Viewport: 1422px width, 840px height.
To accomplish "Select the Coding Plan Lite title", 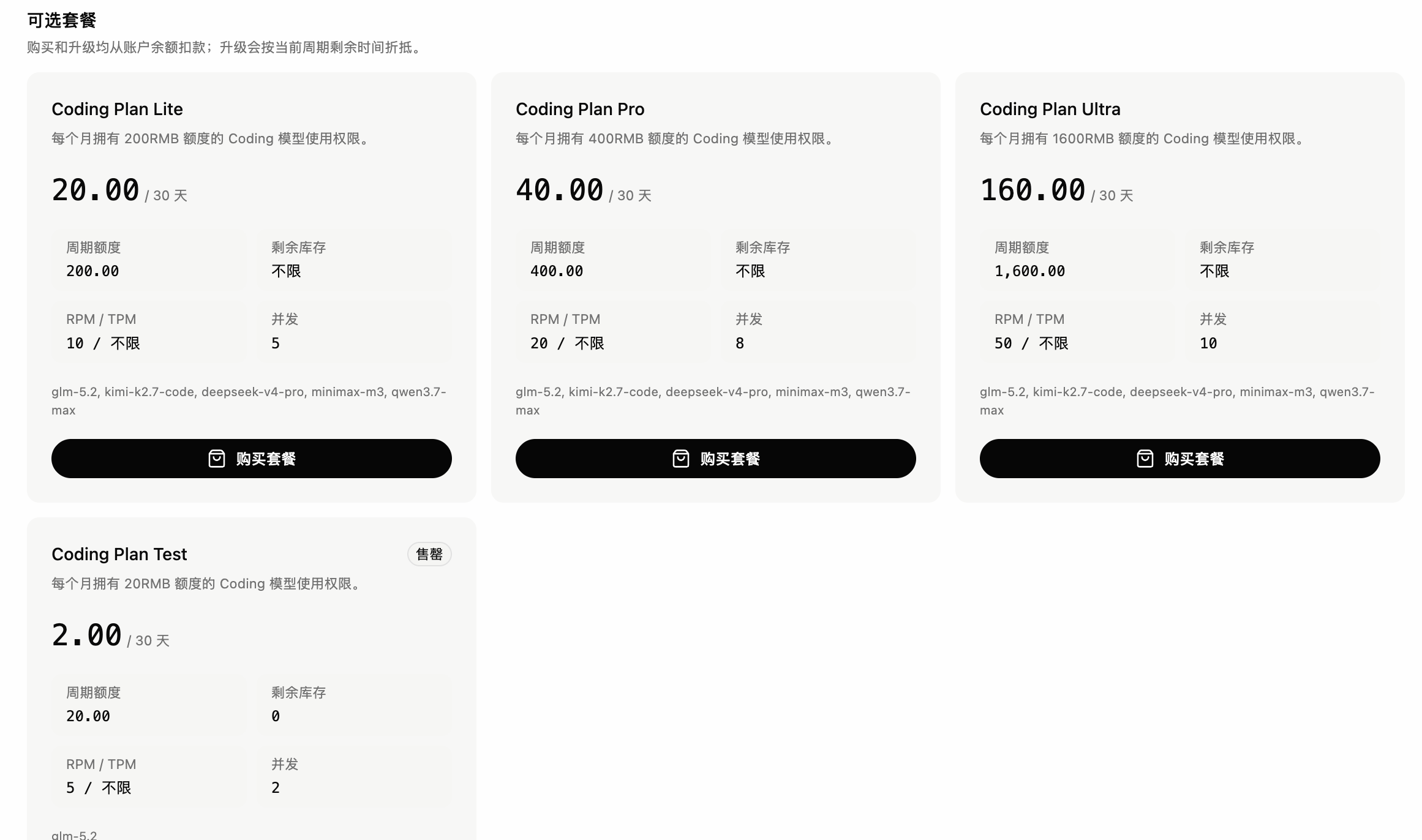I will [117, 109].
